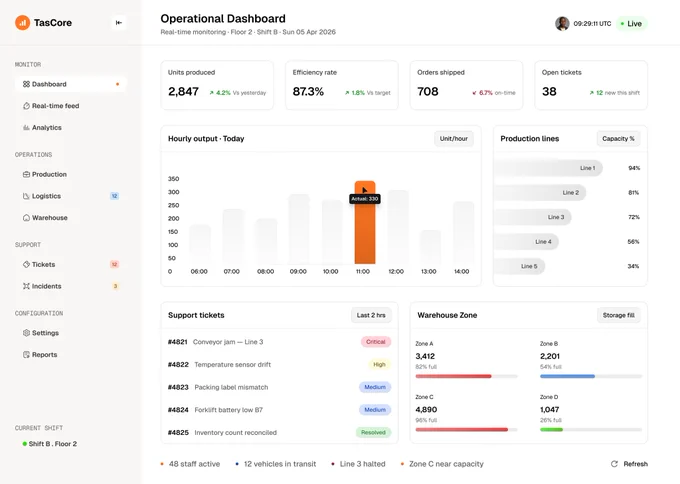Open the Unit/hour selector on Hourly output
Image resolution: width=680 pixels, height=484 pixels.
pyautogui.click(x=454, y=139)
